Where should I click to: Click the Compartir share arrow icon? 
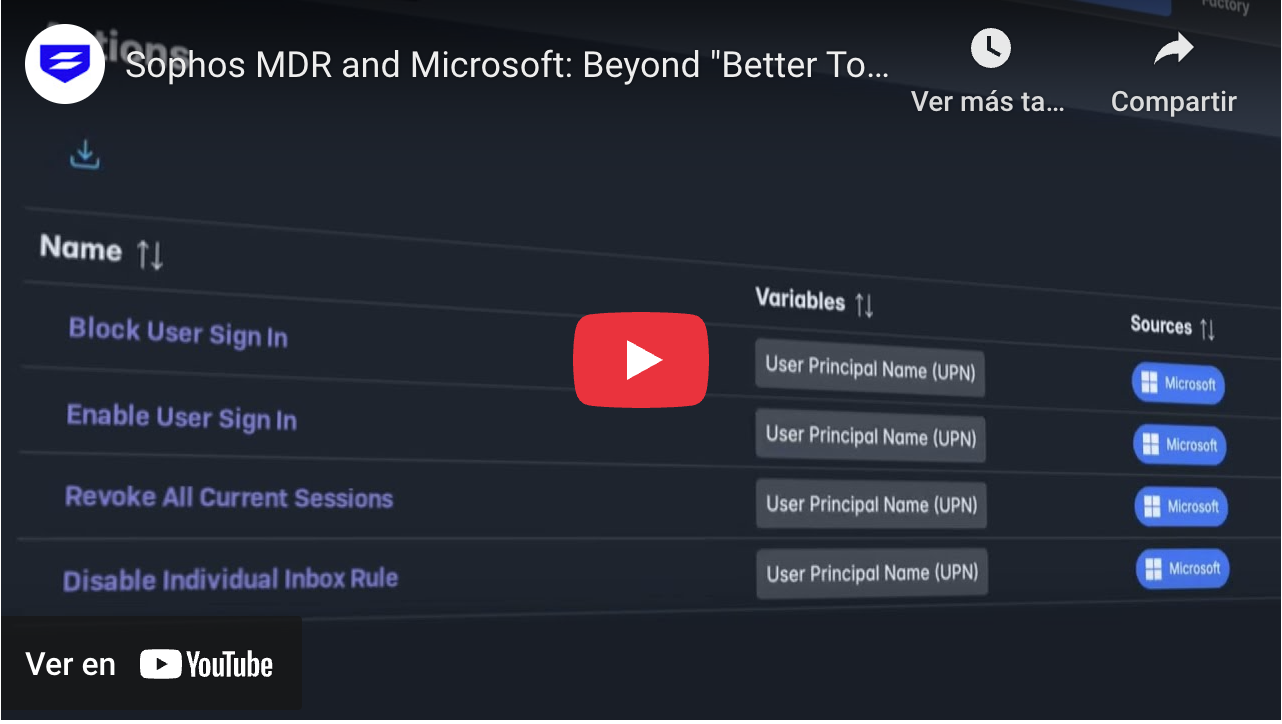(1173, 48)
